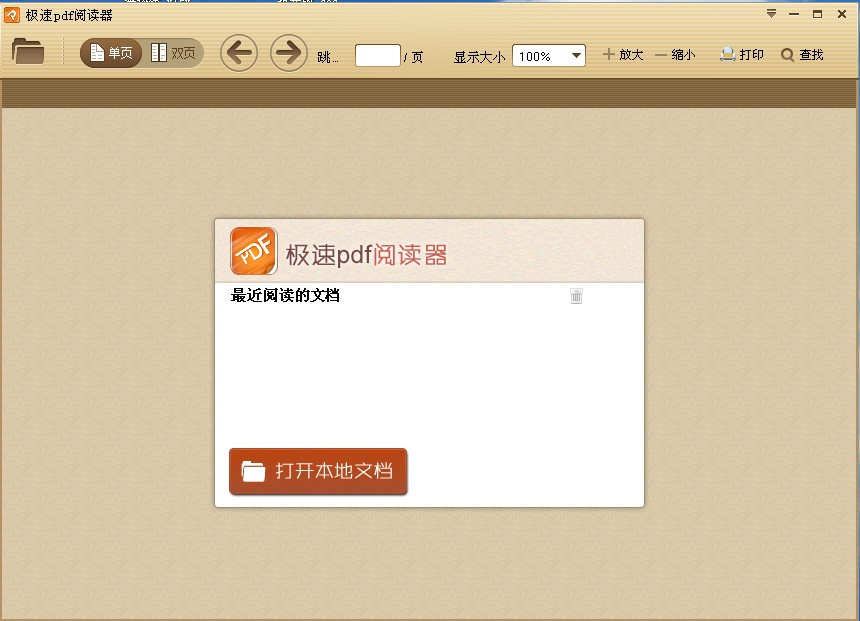
Task: Click 缩小 to zoom out
Action: pos(675,54)
